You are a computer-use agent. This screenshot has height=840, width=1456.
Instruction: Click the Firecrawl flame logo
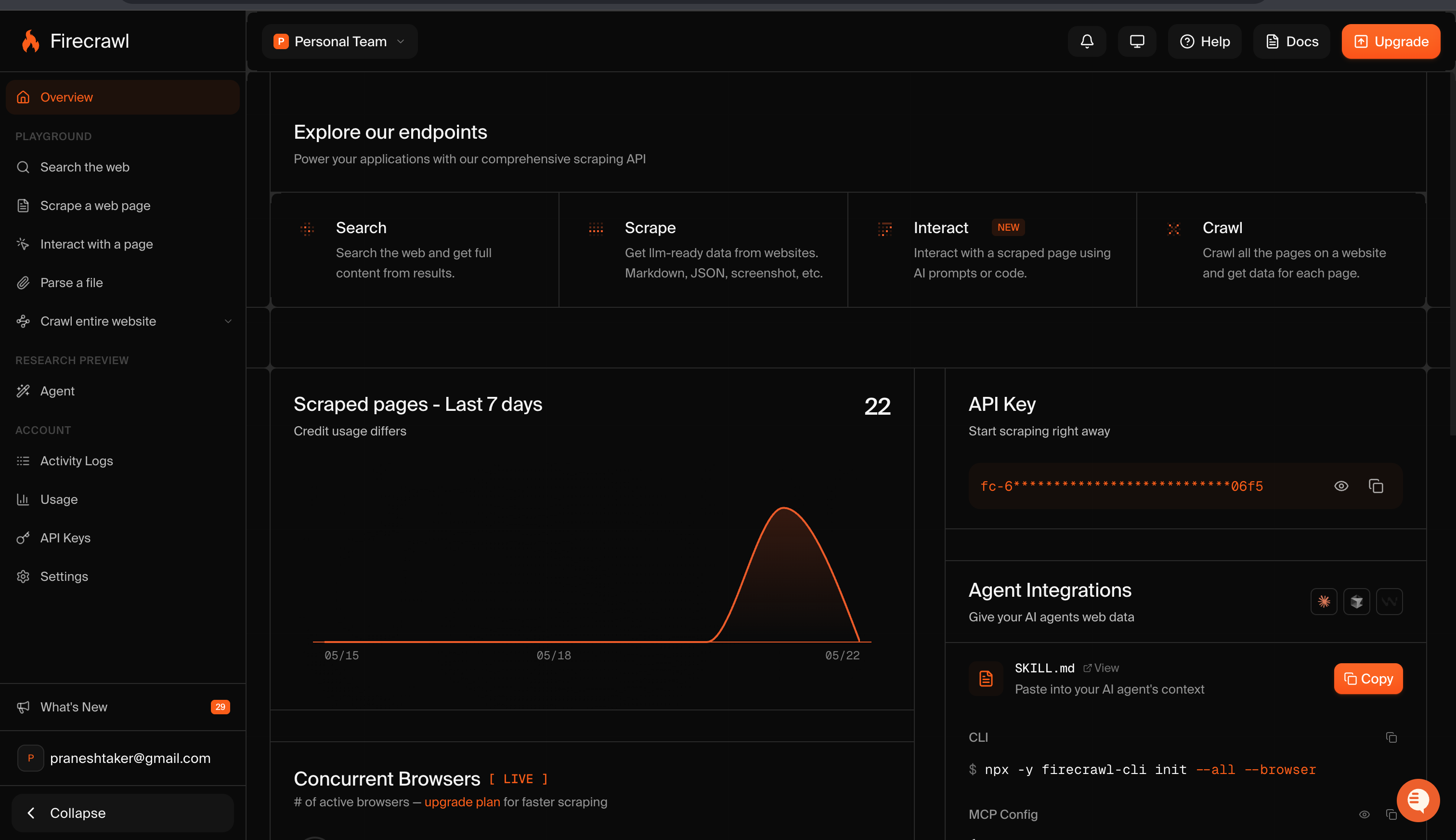point(30,41)
